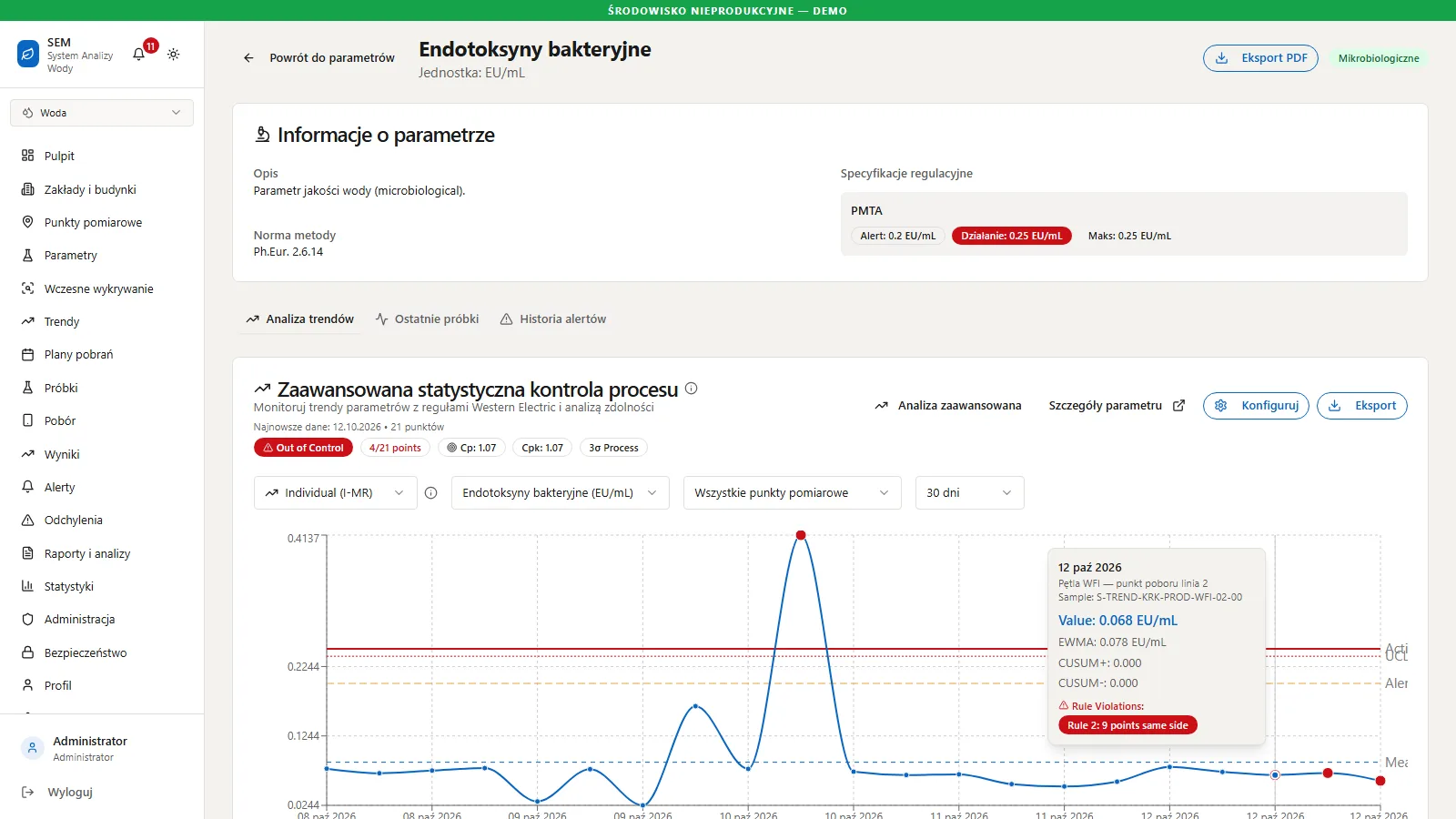Open Pulpit dashboard icon in sidebar
Viewport: 1456px width, 819px height.
(27, 156)
